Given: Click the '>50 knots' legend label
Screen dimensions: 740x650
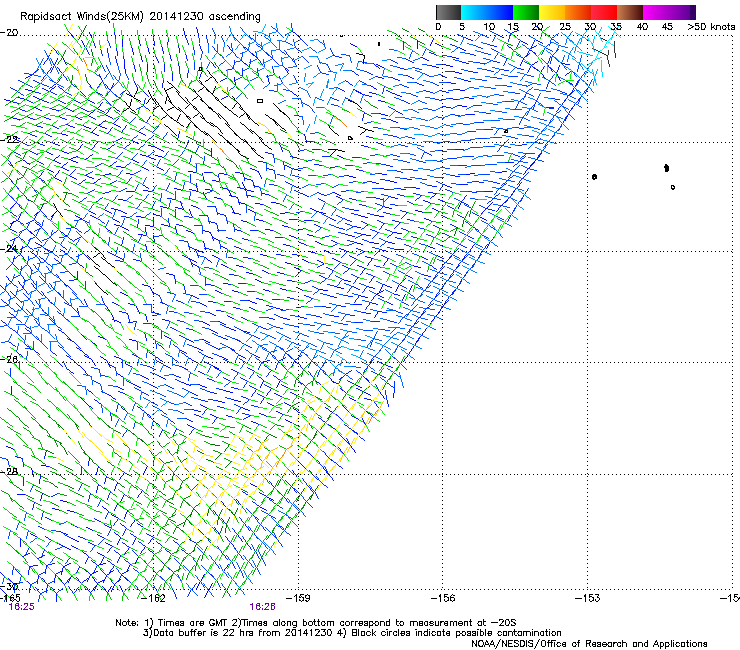Looking at the screenshot, I should [x=711, y=27].
